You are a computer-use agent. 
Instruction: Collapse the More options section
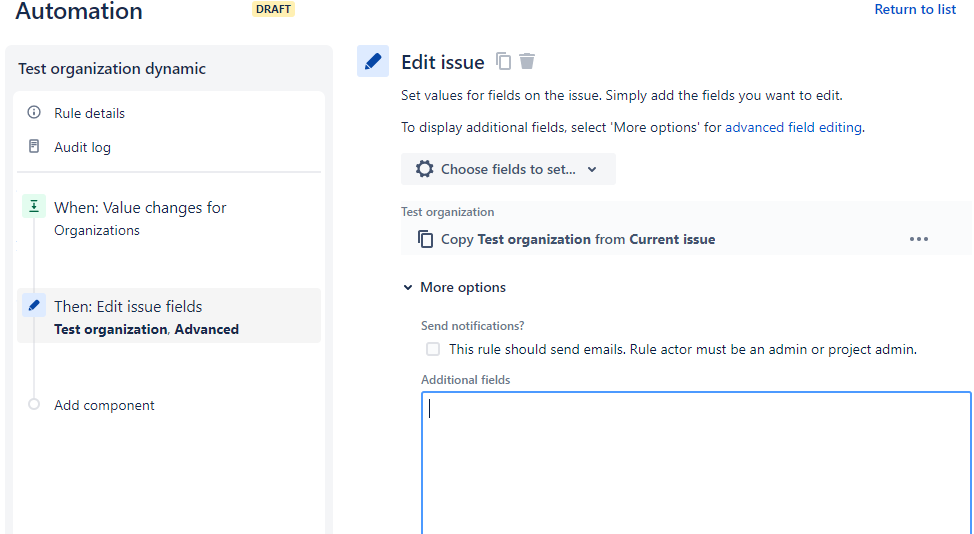point(455,287)
